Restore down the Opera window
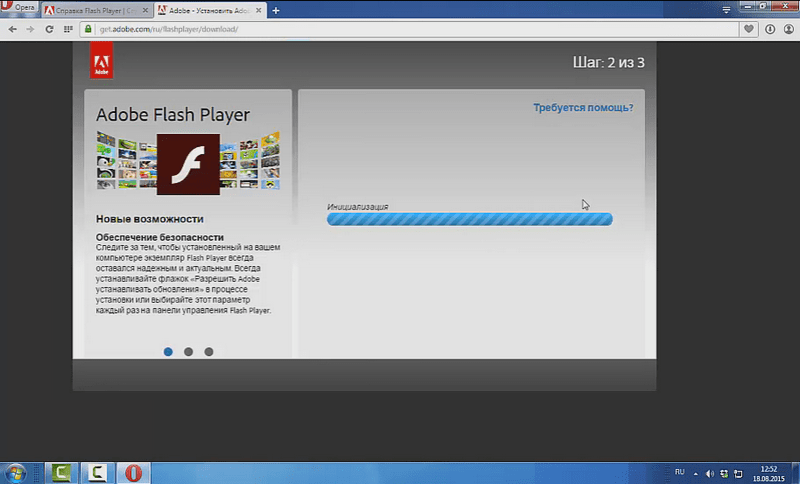This screenshot has width=800, height=484. coord(763,6)
